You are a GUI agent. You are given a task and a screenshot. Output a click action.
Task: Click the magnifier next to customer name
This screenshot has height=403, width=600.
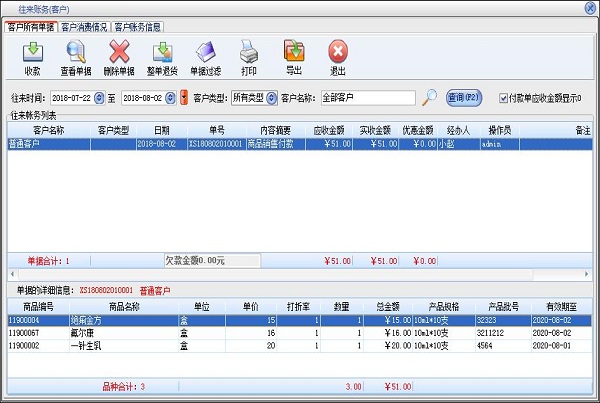(x=429, y=97)
